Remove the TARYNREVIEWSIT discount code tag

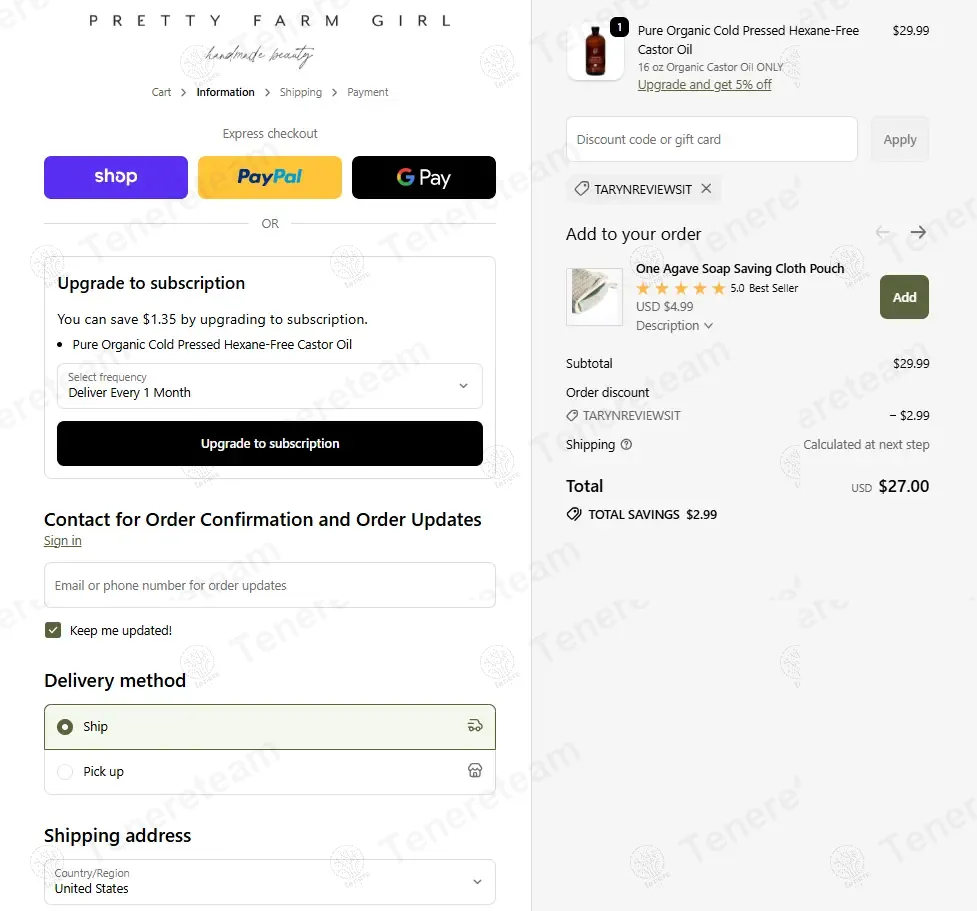pos(706,189)
